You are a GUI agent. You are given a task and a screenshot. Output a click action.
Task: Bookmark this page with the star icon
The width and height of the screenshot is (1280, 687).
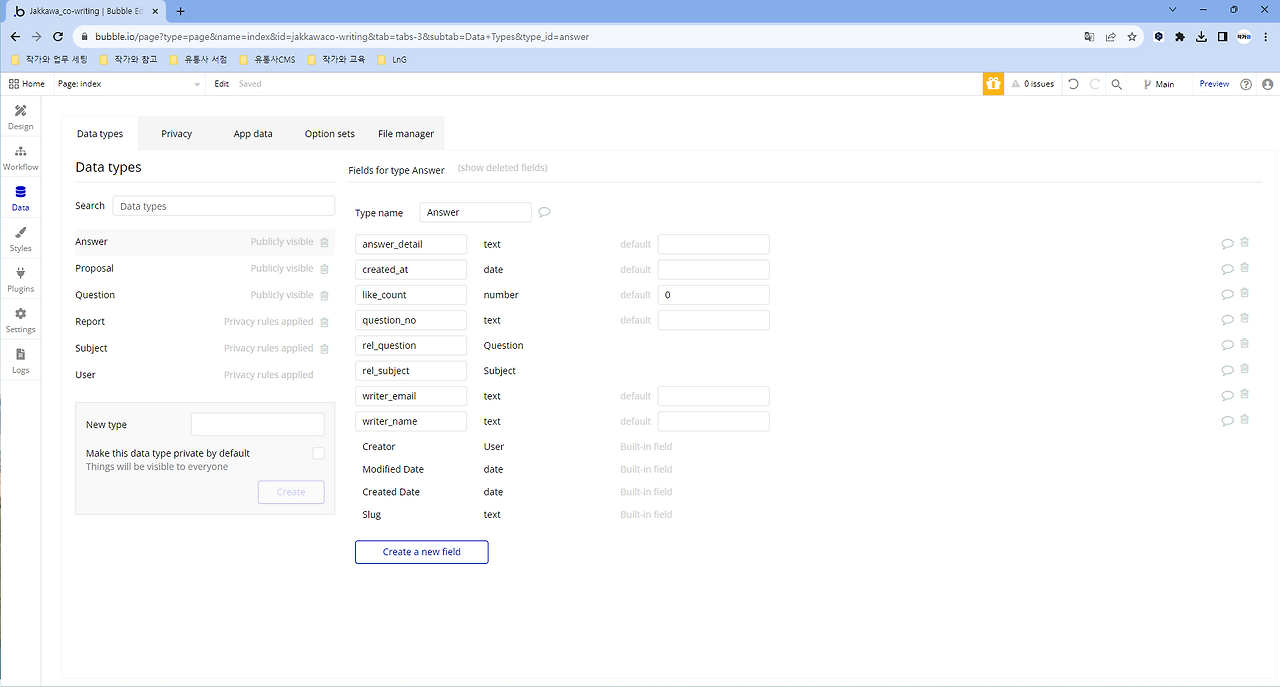pos(1131,36)
